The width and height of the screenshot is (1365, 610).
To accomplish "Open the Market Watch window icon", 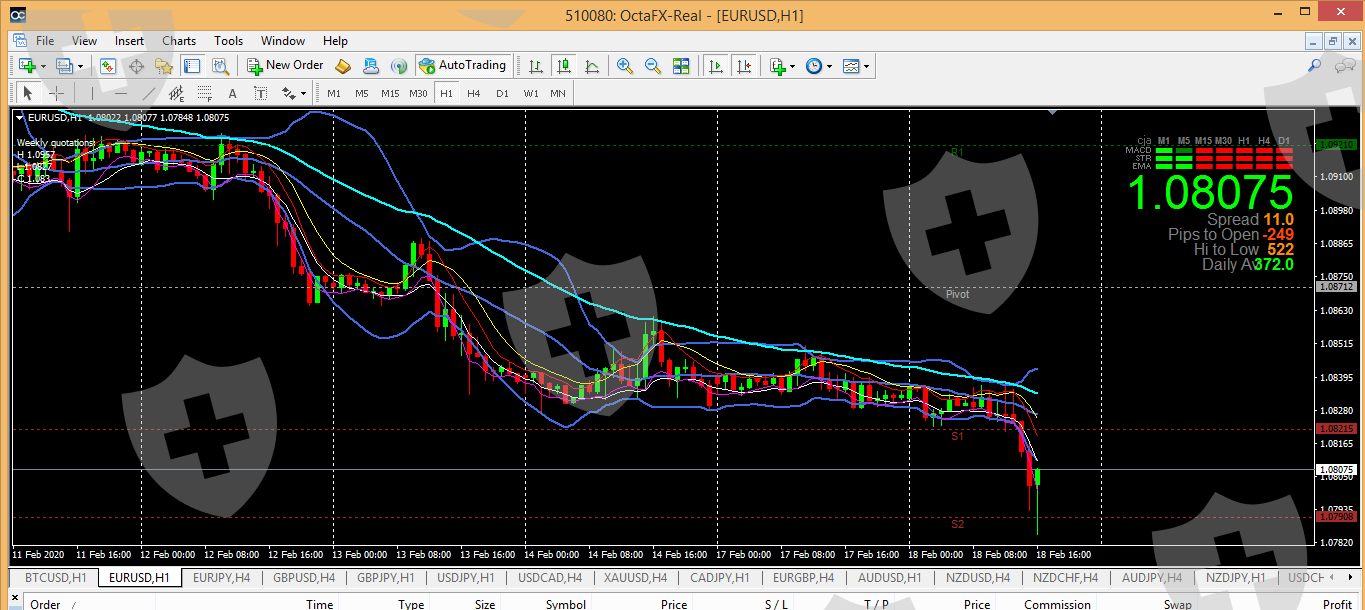I will pos(107,66).
